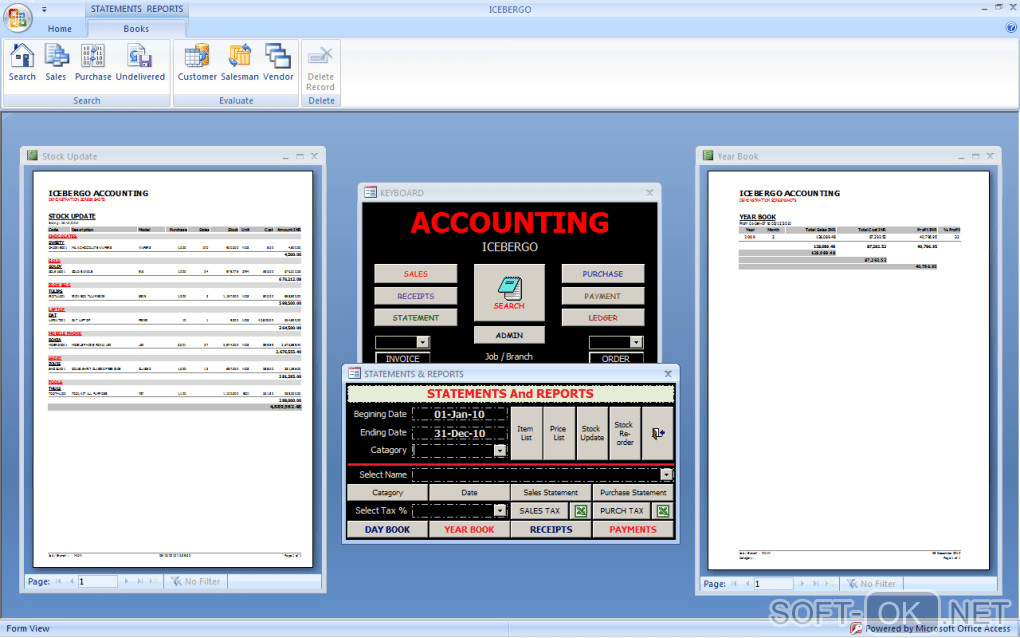
Task: Select the Purchase search ribbon icon
Action: (93, 62)
